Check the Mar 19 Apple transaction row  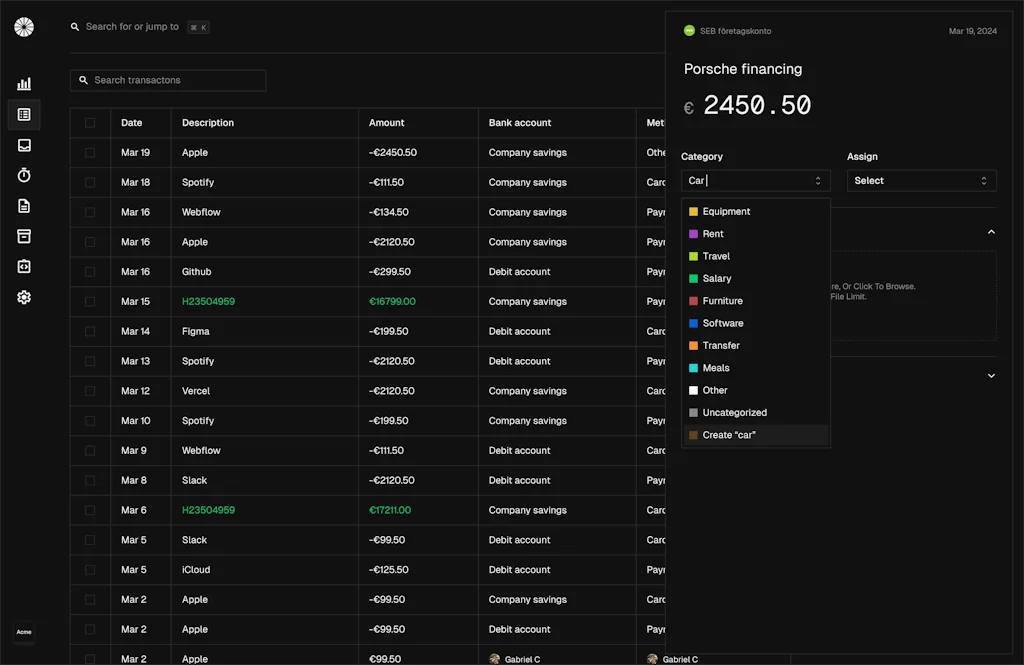pos(90,152)
